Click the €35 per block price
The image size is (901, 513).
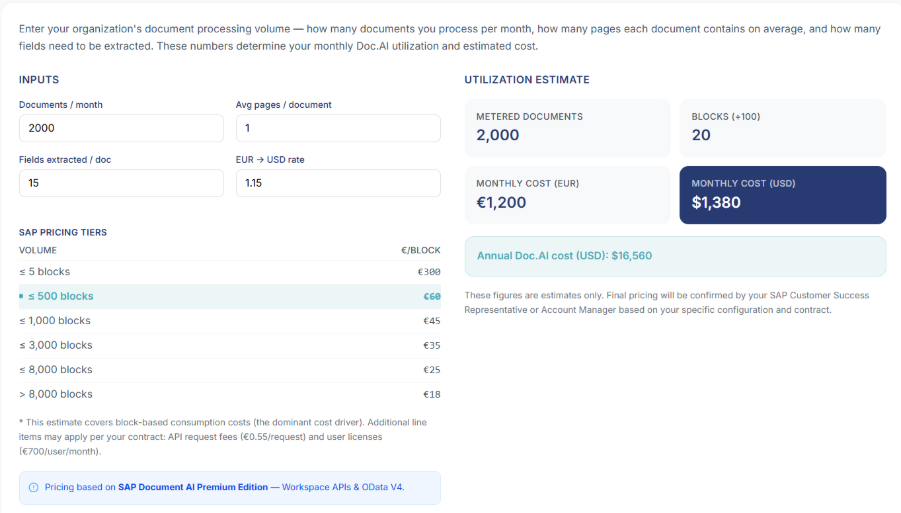[x=432, y=346]
